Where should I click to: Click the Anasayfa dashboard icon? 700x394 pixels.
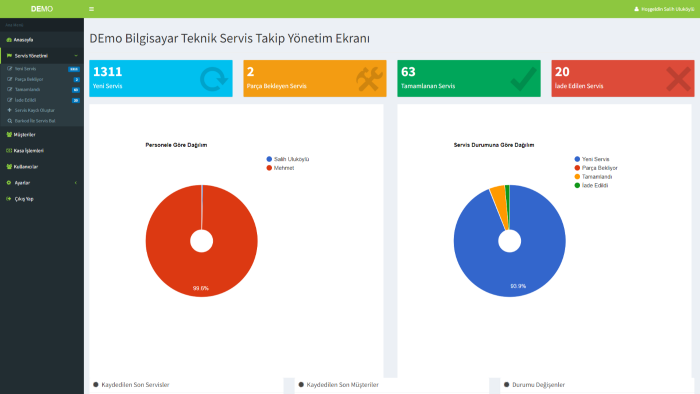click(x=9, y=40)
